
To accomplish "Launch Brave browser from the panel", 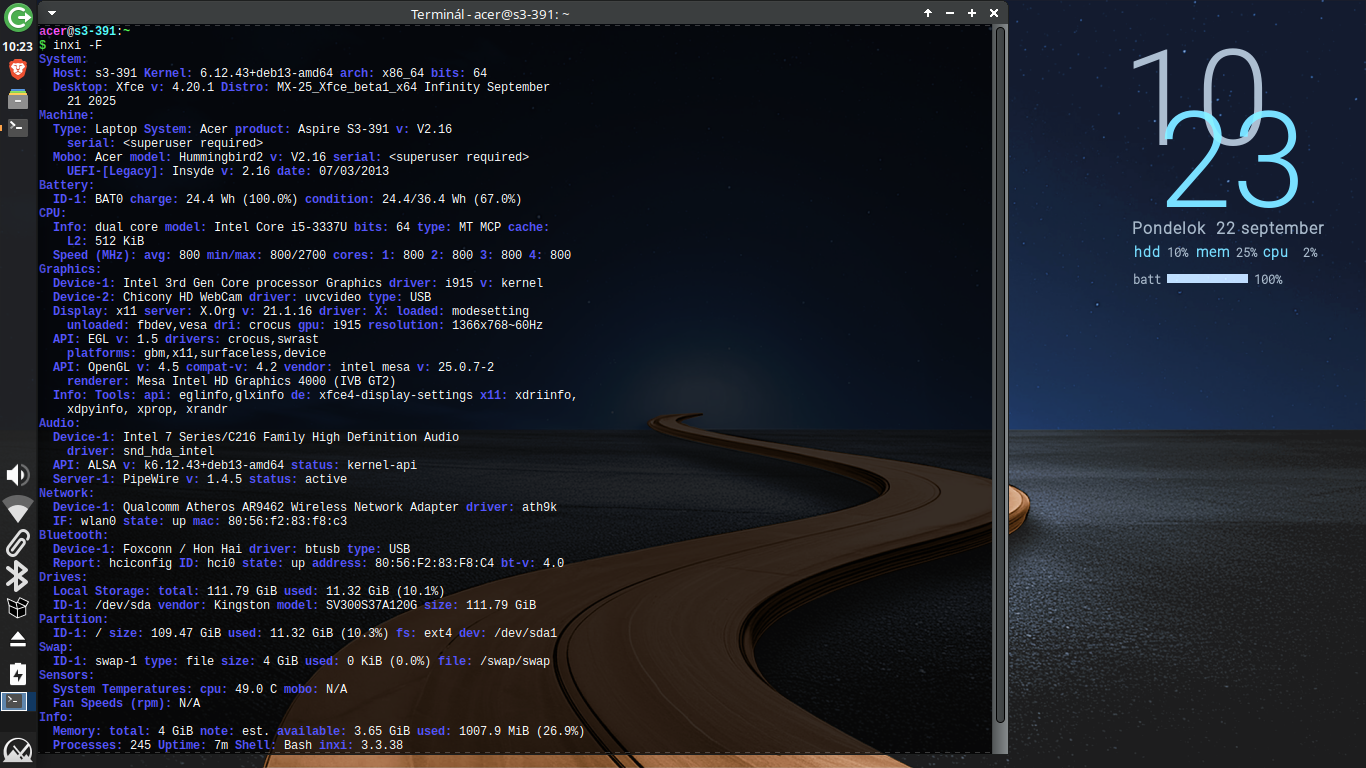I will pyautogui.click(x=18, y=69).
